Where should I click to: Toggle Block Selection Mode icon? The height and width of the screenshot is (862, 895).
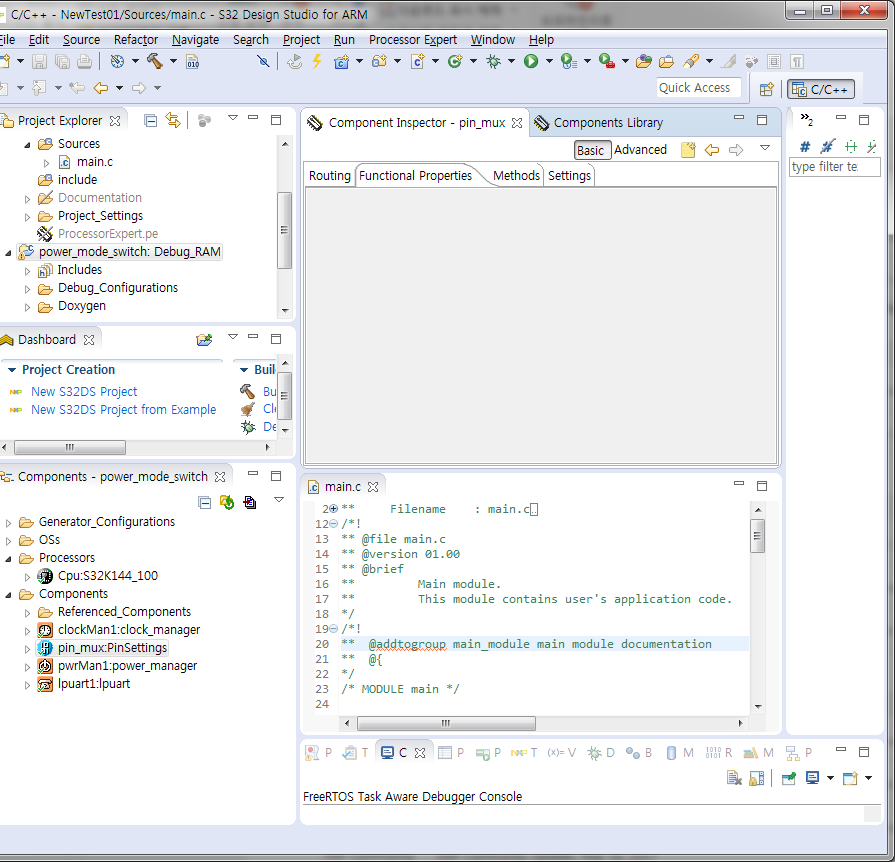coord(774,62)
